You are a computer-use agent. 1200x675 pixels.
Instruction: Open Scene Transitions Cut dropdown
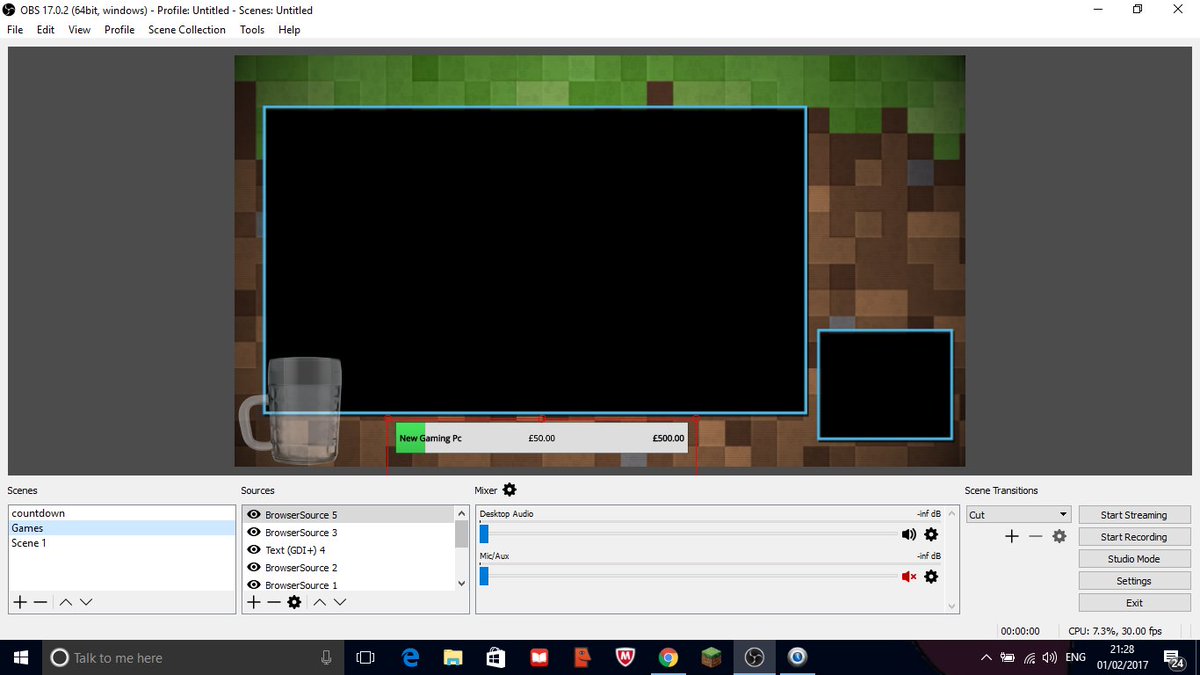(x=1018, y=515)
